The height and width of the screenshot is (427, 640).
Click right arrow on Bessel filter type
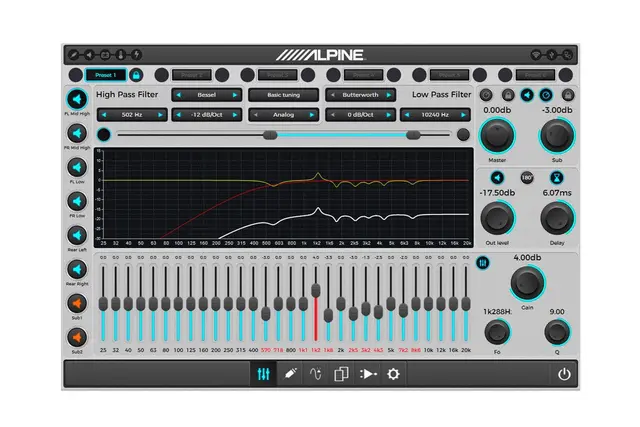[235, 95]
